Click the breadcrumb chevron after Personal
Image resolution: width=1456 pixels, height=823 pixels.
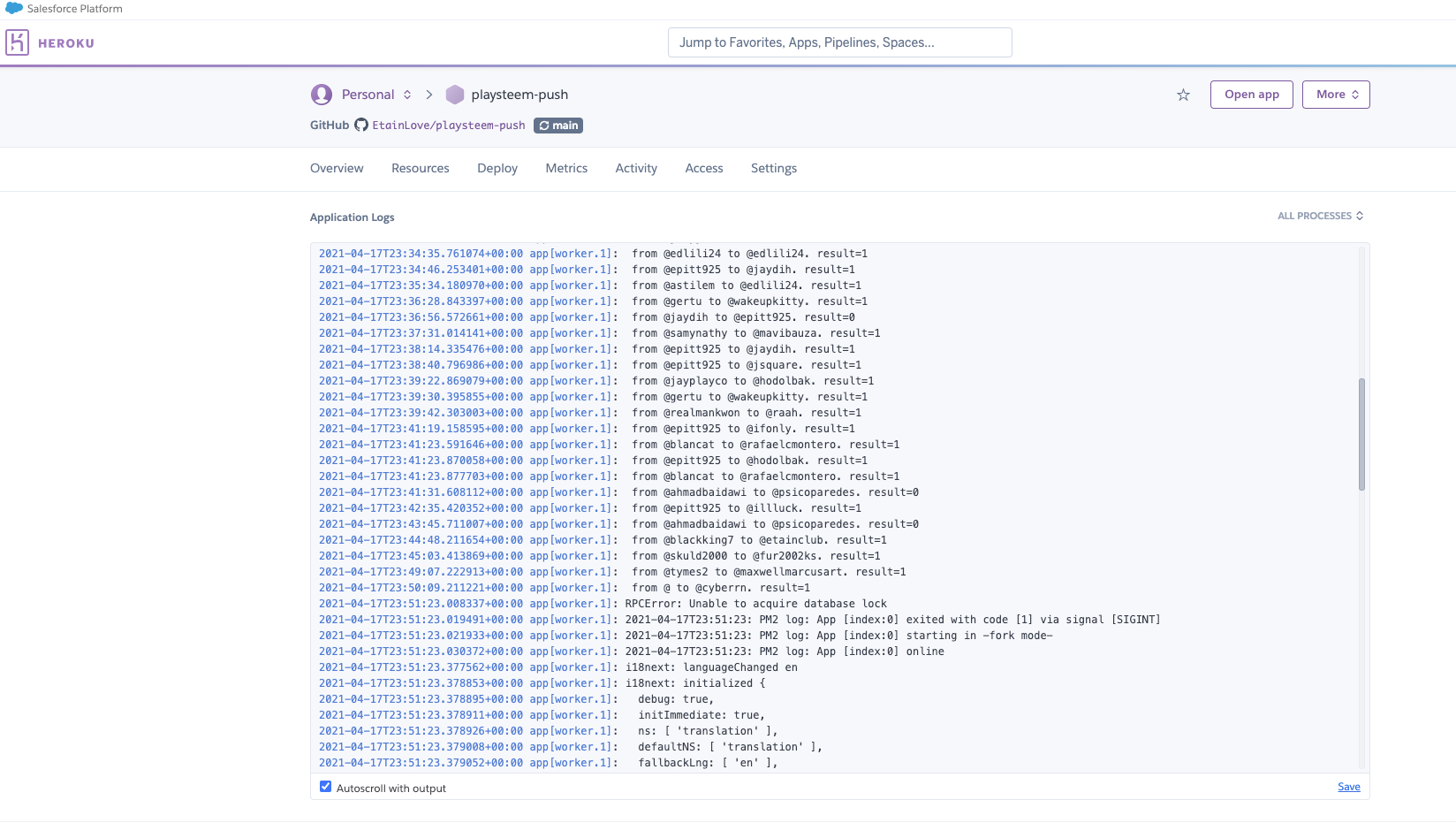pos(429,95)
